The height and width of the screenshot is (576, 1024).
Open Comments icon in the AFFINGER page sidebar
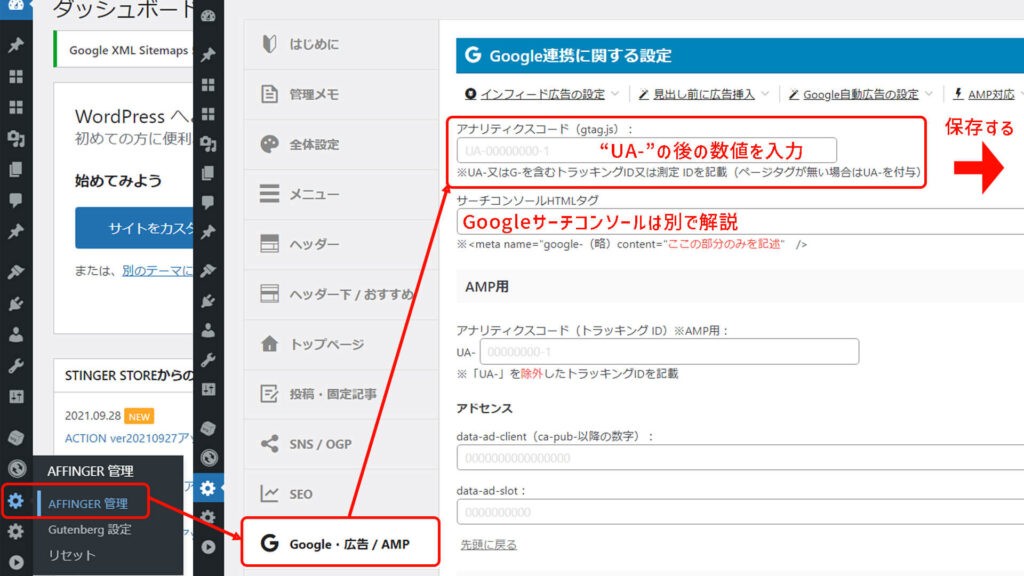point(208,202)
